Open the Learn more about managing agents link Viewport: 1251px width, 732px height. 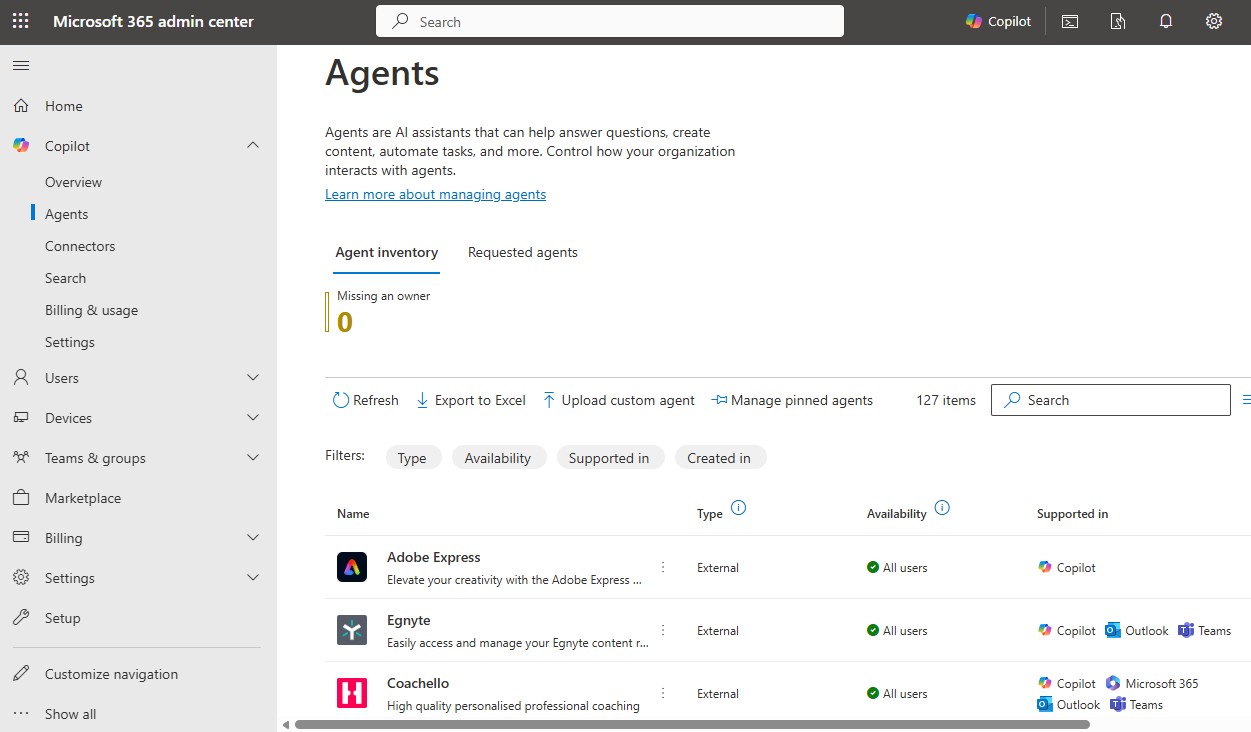point(435,193)
